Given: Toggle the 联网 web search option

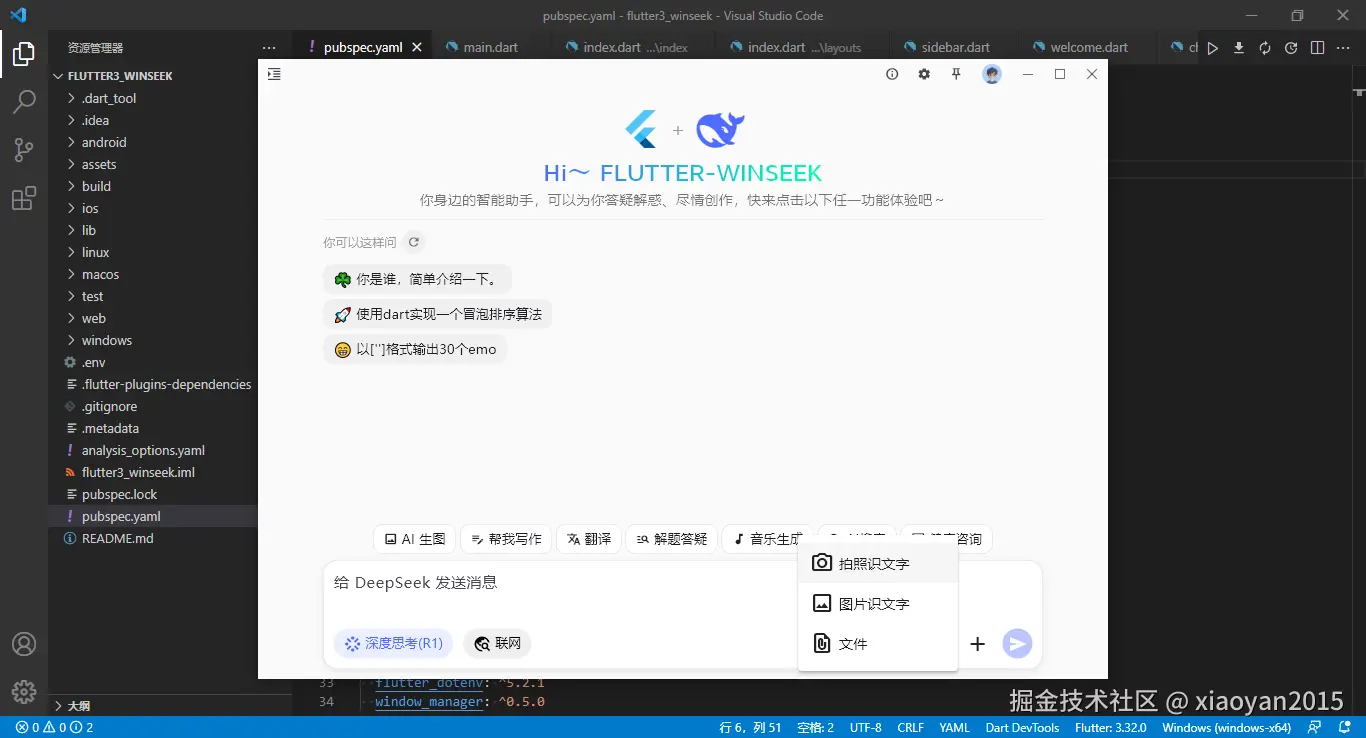Looking at the screenshot, I should (x=498, y=644).
